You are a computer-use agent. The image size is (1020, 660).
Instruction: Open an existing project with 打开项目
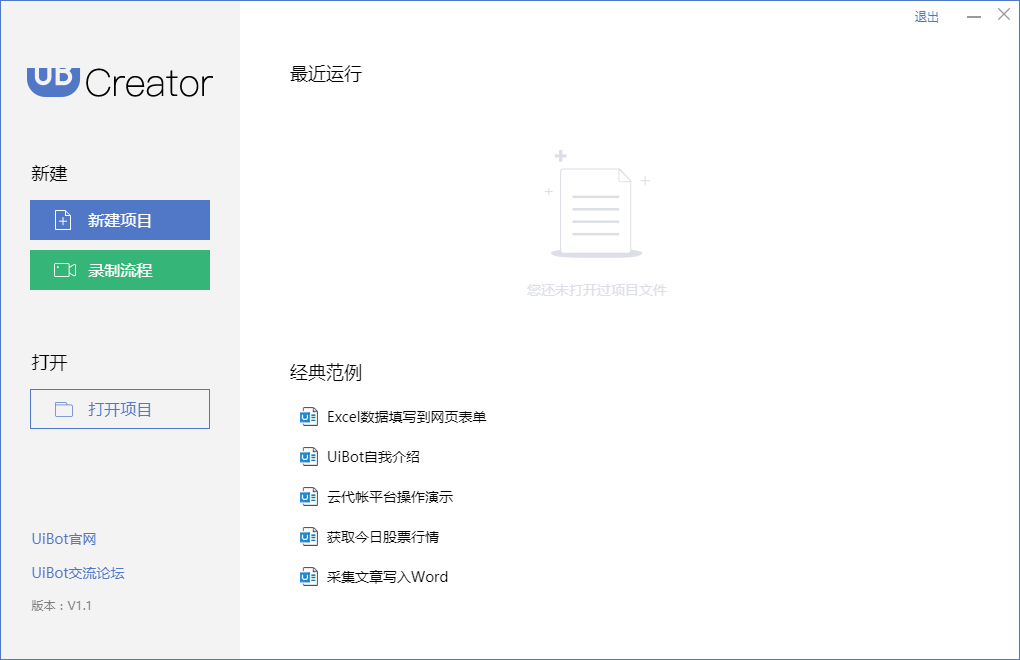pos(120,408)
